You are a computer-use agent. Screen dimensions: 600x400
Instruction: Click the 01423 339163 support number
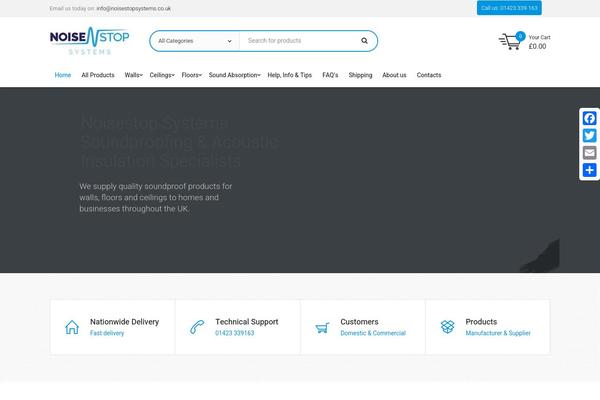[235, 333]
